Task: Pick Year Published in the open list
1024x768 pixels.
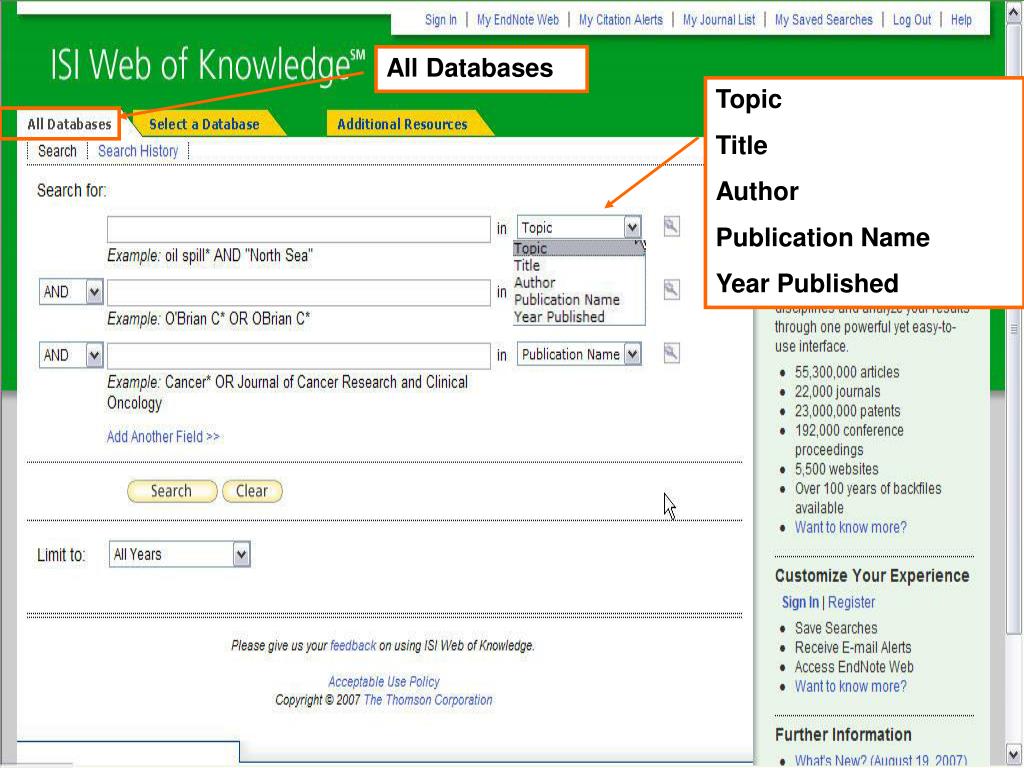Action: point(559,317)
